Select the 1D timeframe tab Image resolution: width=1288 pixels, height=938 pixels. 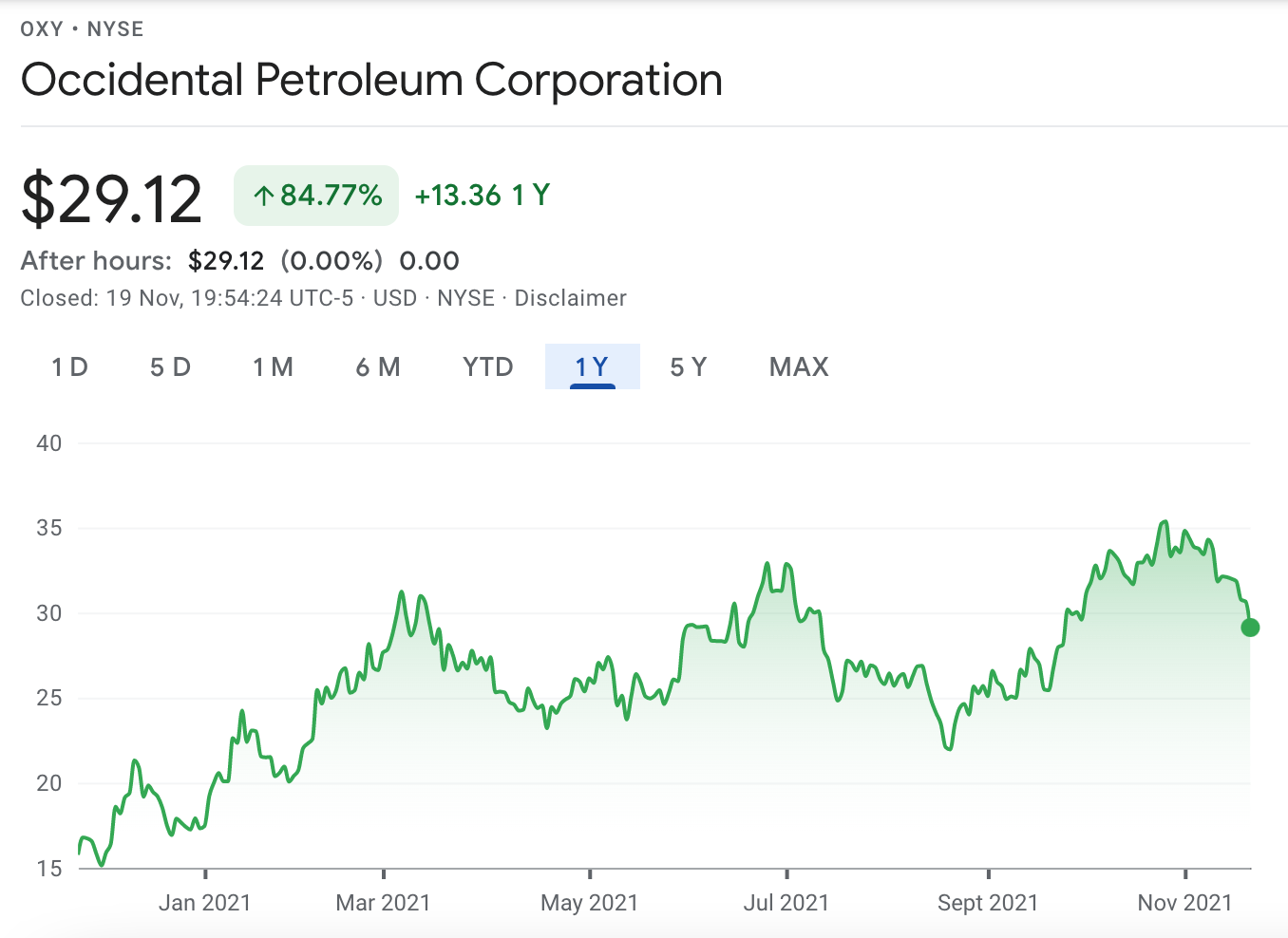pyautogui.click(x=68, y=366)
